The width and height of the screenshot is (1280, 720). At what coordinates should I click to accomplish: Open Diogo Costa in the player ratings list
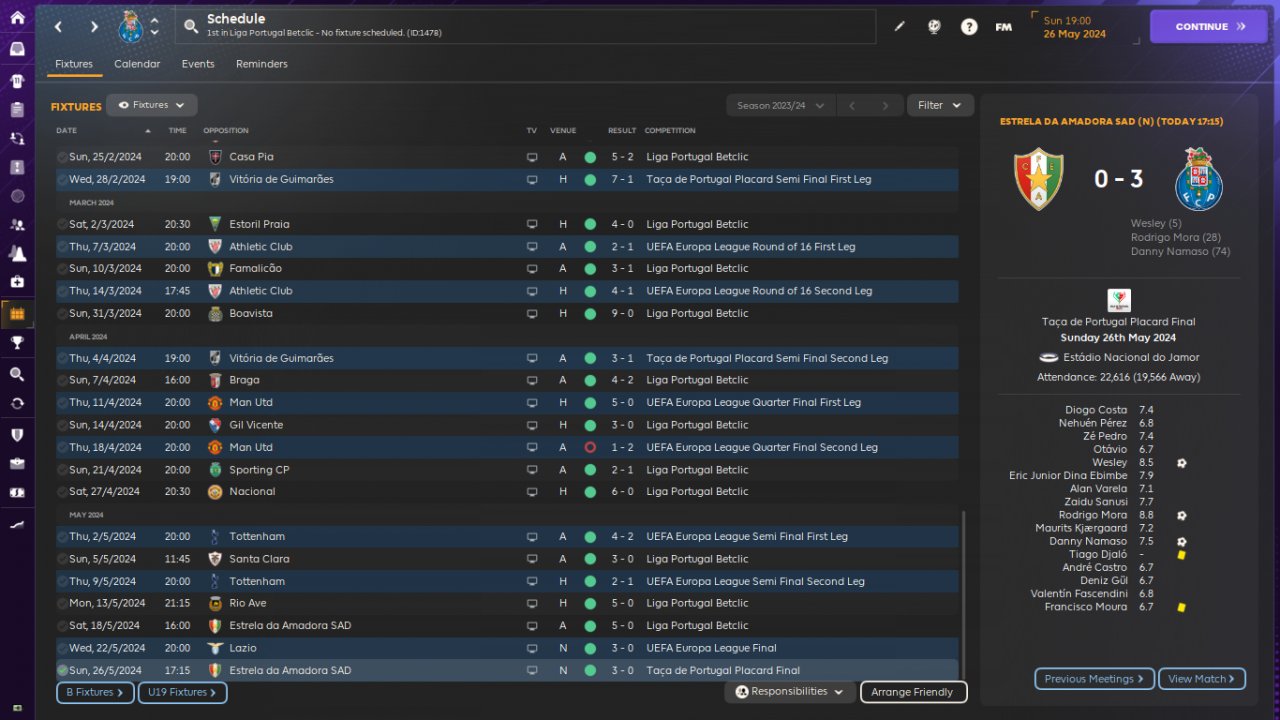pyautogui.click(x=1096, y=410)
